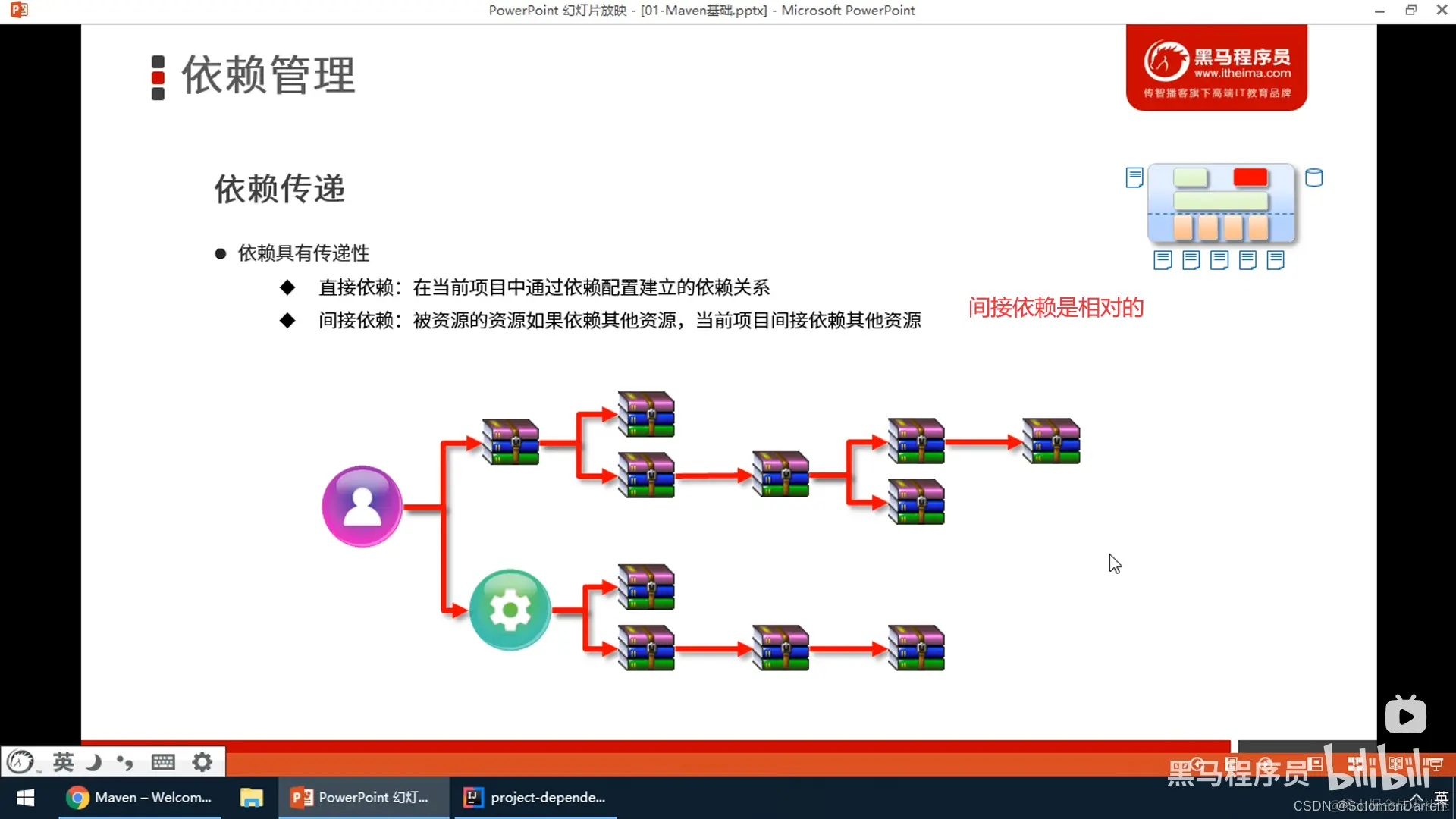Viewport: 1456px width, 819px height.
Task: Open IntelliJ project-dependency taskbar window
Action: pyautogui.click(x=535, y=798)
